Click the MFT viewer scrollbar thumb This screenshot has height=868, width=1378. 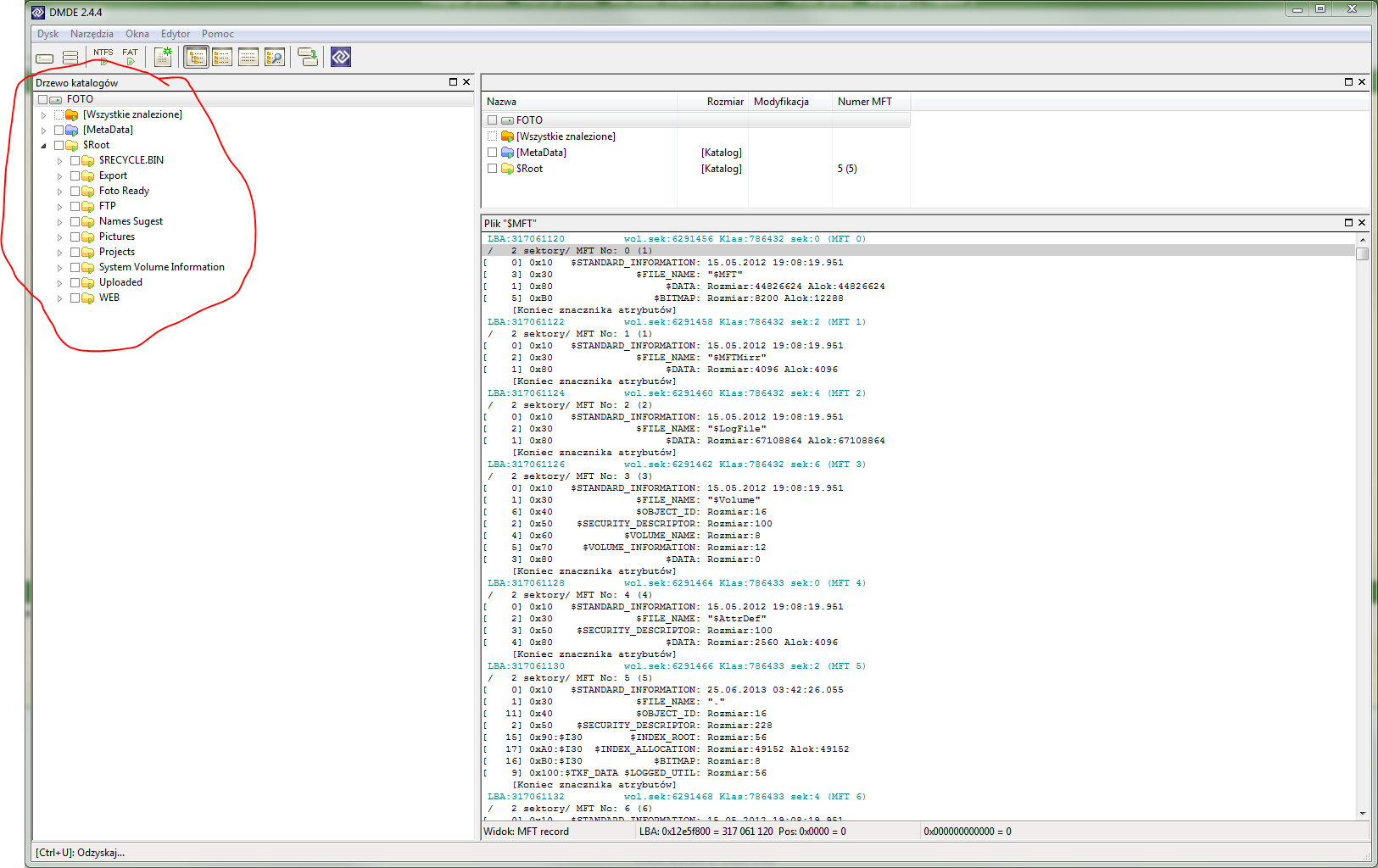[1363, 253]
